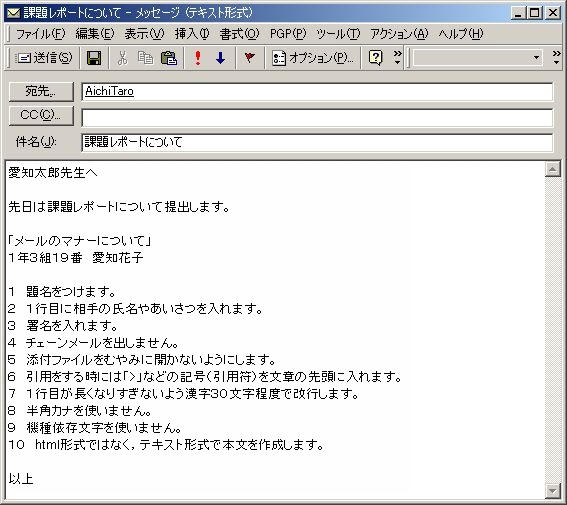Click the red follow-up flag icon

click(249, 57)
